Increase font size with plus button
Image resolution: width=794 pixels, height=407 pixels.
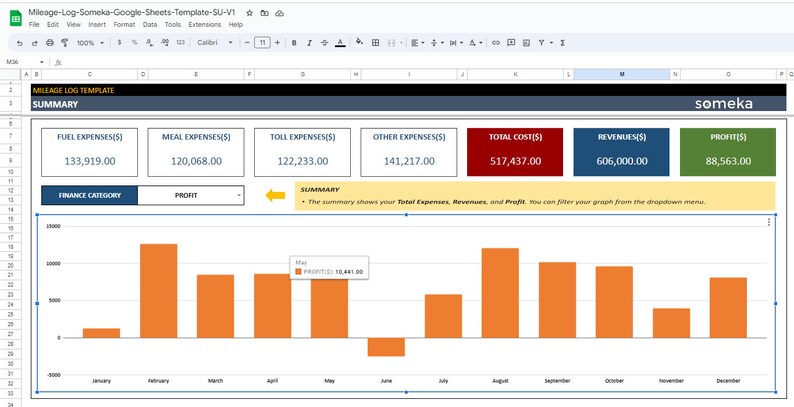(277, 43)
